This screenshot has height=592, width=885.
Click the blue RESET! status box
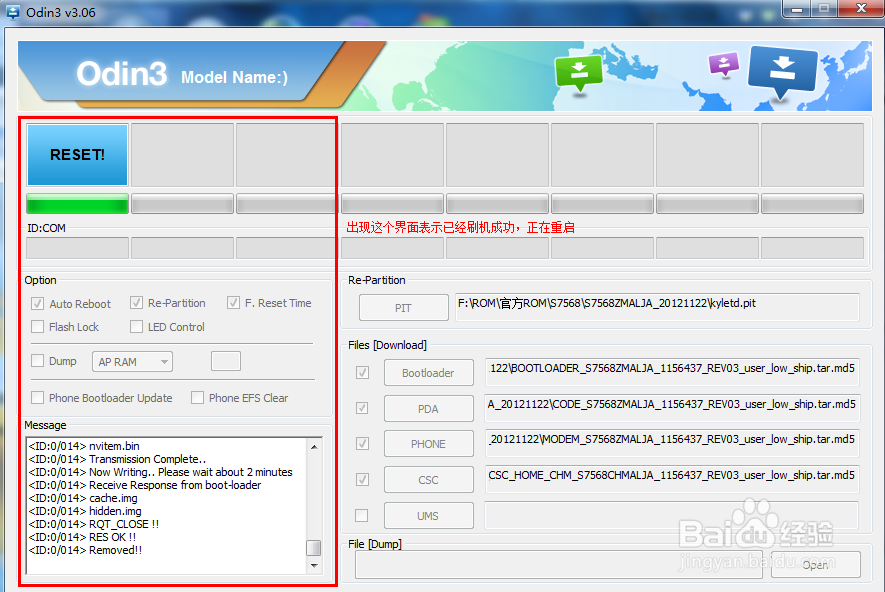coord(77,155)
